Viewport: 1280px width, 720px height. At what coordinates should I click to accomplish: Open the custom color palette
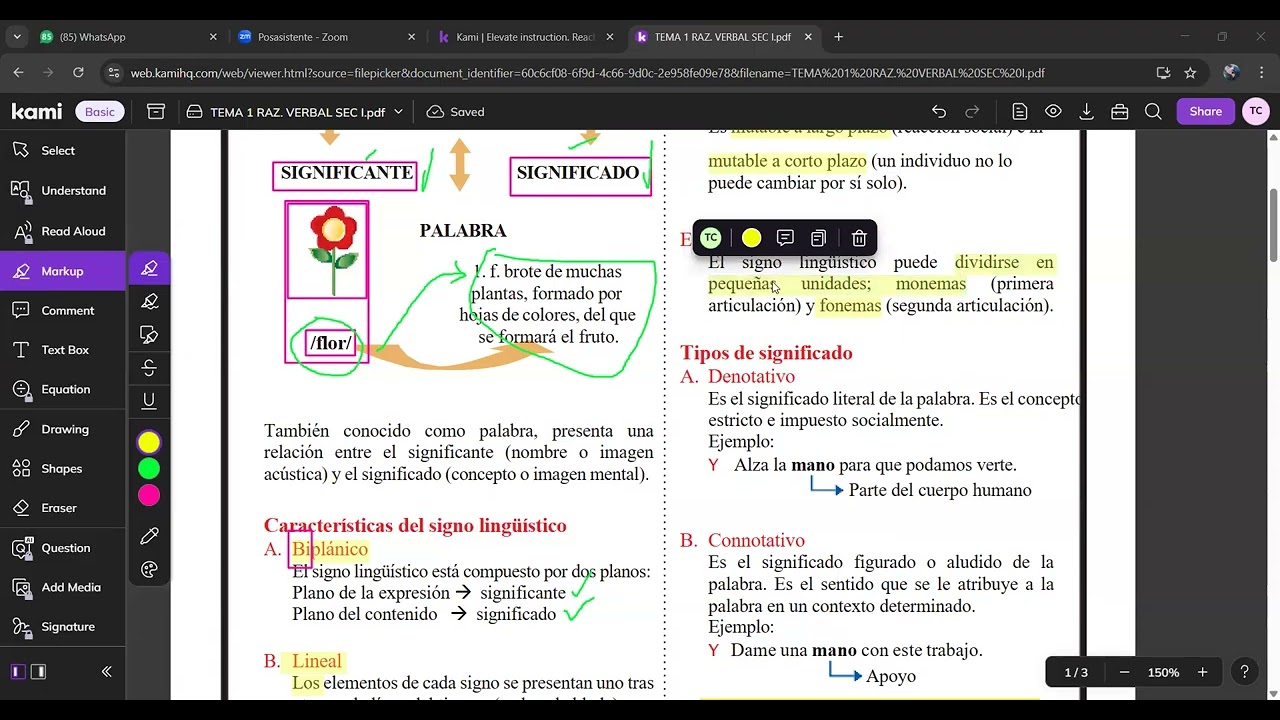[x=149, y=570]
